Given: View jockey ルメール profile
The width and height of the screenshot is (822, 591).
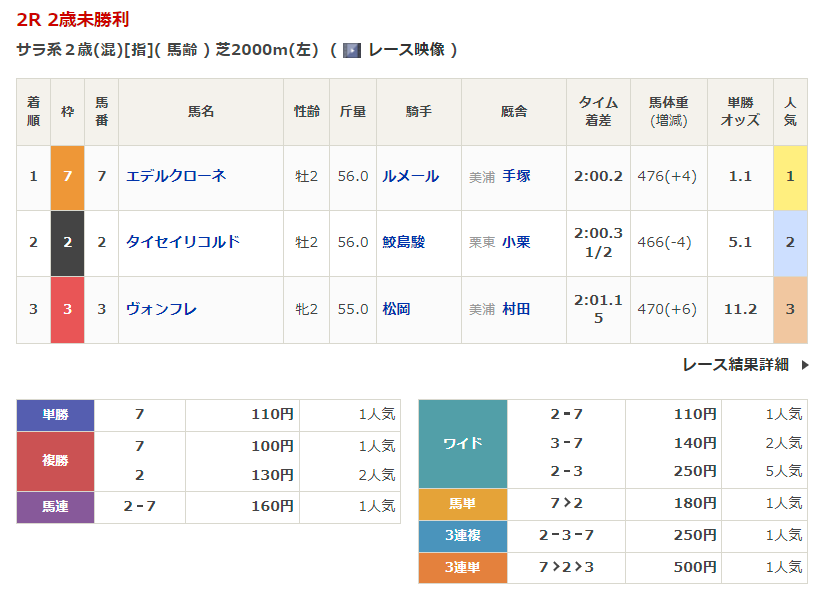Looking at the screenshot, I should [x=410, y=176].
